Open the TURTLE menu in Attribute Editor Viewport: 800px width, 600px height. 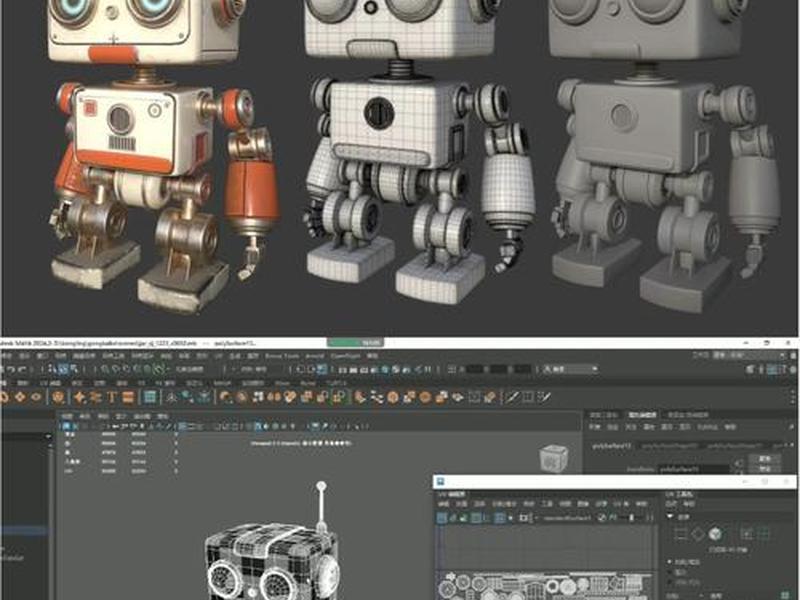click(707, 427)
